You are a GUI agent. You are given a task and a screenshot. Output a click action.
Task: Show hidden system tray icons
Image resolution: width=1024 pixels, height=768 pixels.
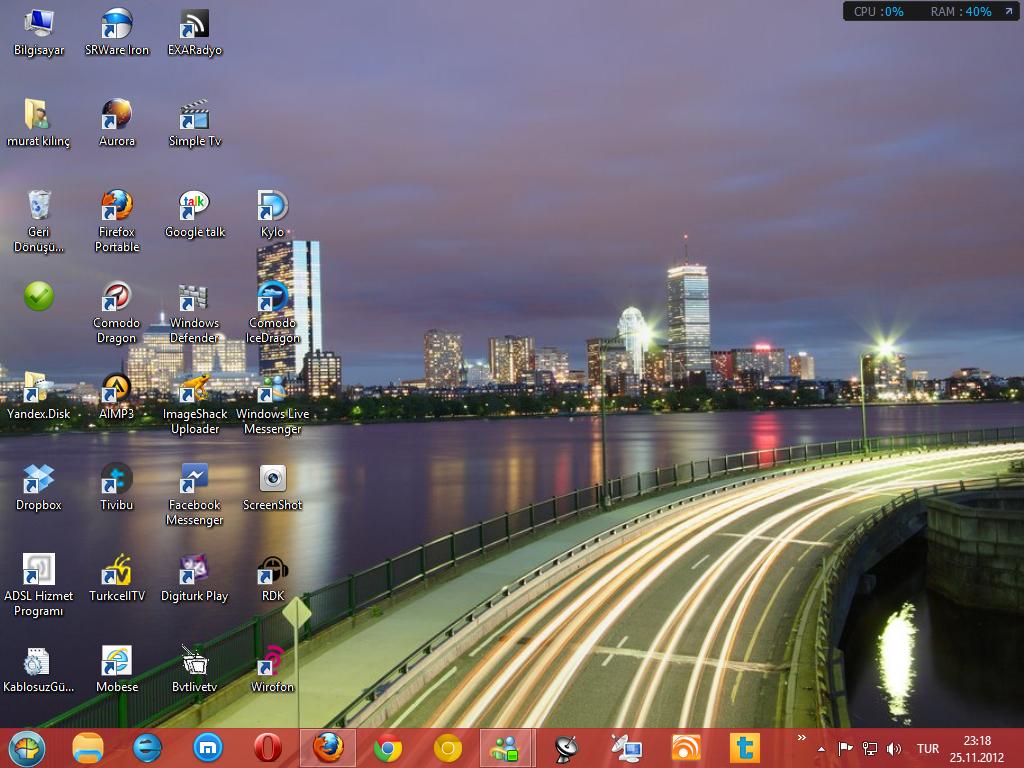pos(821,748)
